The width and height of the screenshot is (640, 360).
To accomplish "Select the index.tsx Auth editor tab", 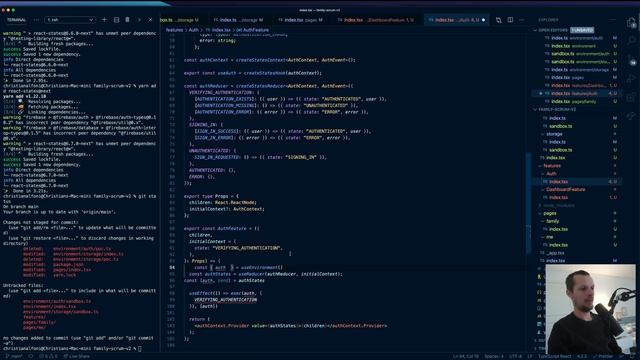I will 456,20.
